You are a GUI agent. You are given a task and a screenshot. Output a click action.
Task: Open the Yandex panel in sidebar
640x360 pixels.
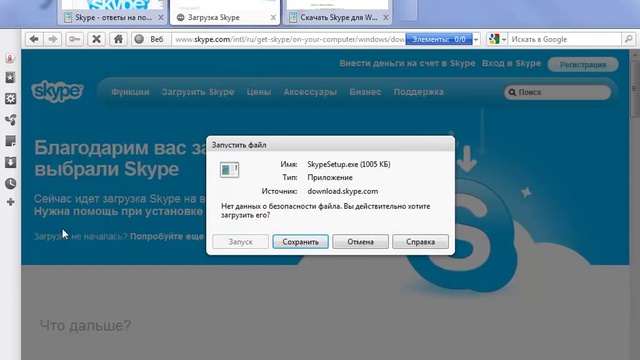[x=11, y=58]
